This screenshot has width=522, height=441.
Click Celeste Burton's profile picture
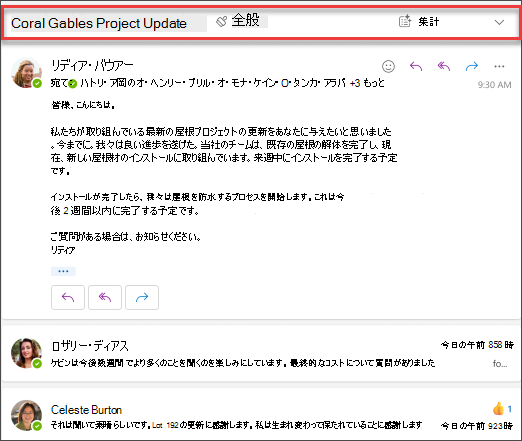click(x=27, y=415)
